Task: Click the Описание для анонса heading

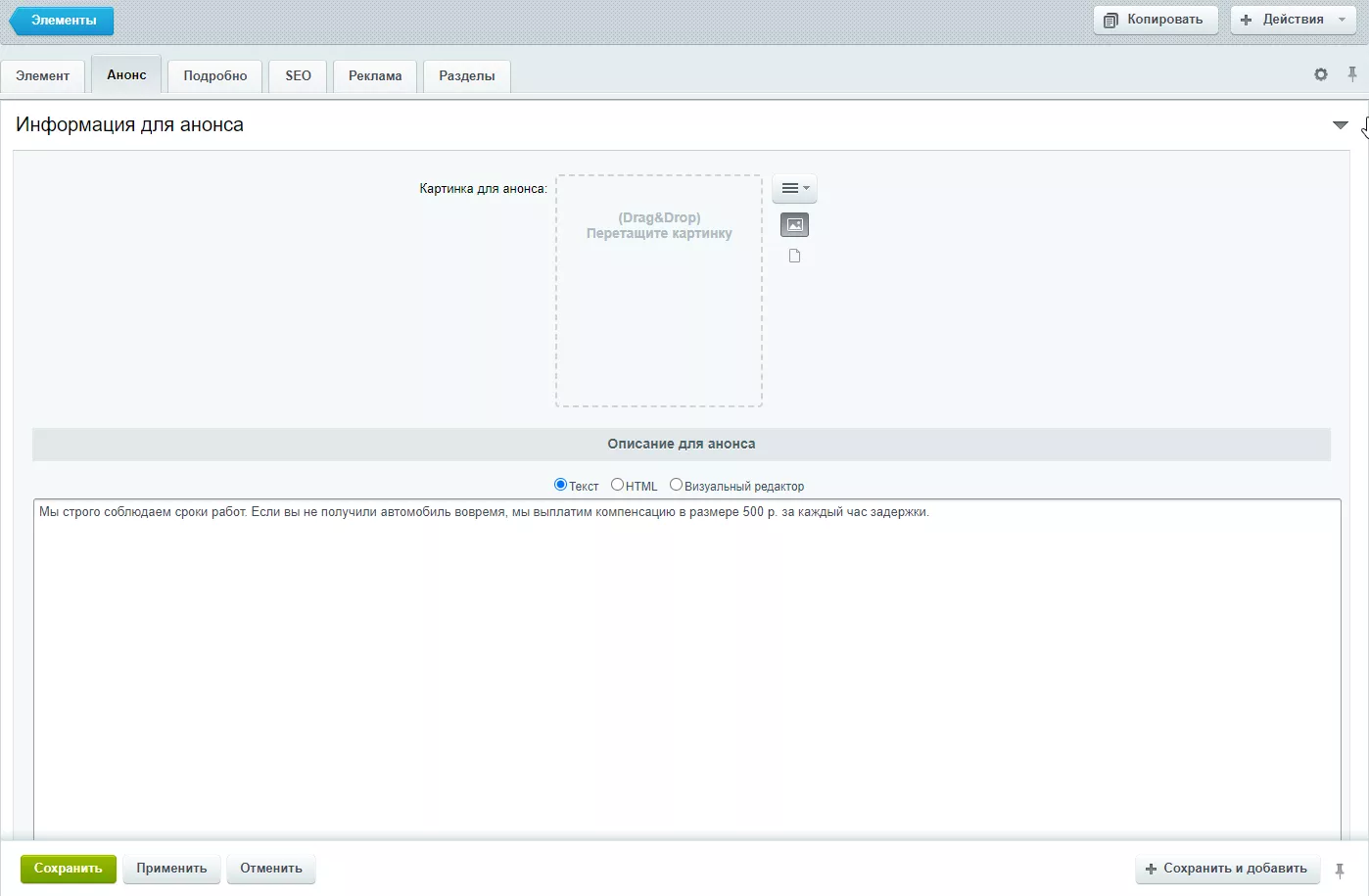Action: pos(682,444)
